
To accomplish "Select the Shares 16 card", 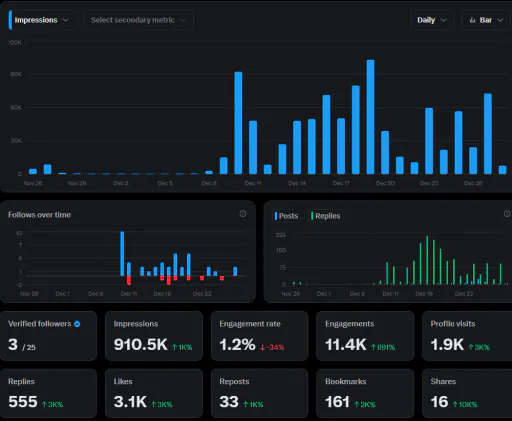I will [x=467, y=393].
